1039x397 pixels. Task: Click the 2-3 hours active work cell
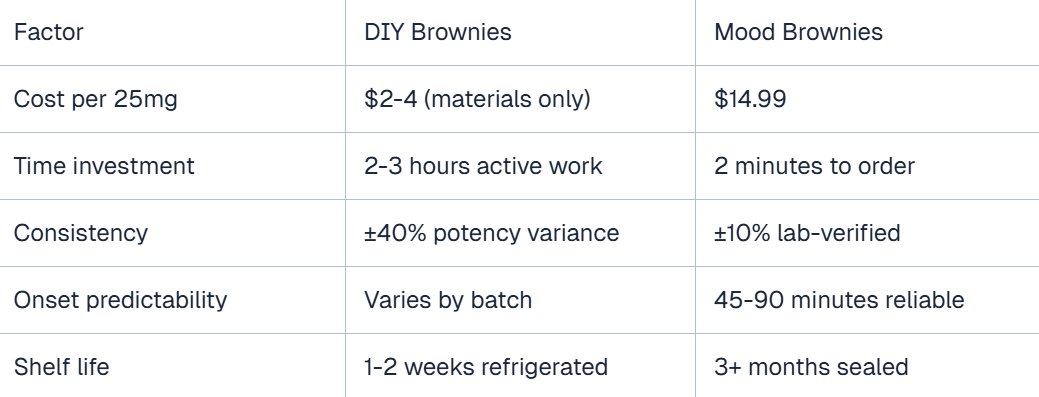483,166
